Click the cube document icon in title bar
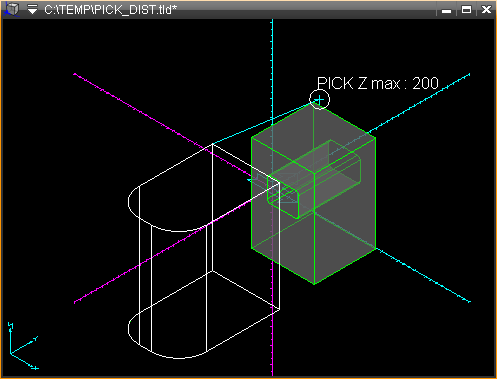 [12, 9]
